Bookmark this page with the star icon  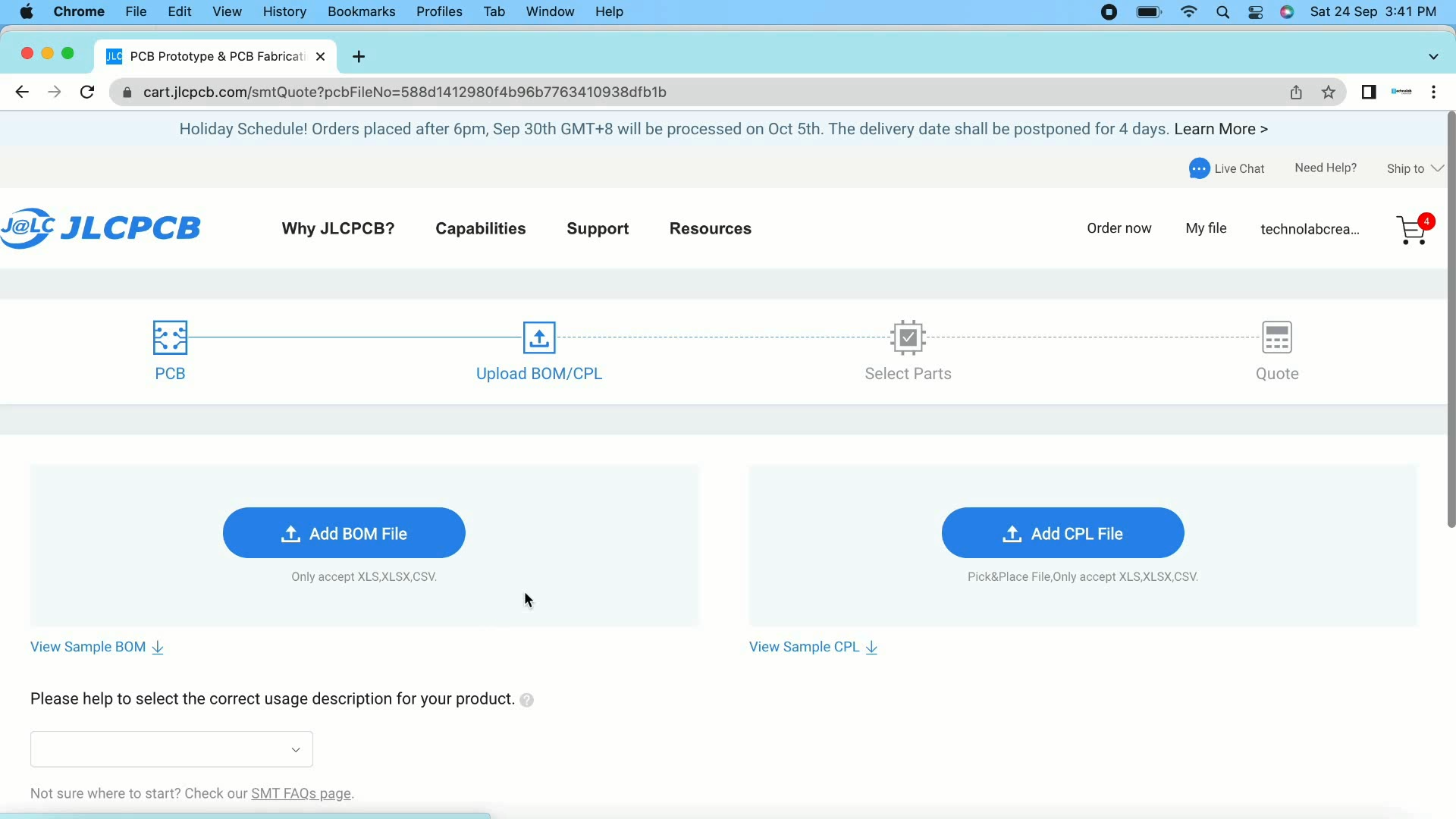pos(1329,92)
